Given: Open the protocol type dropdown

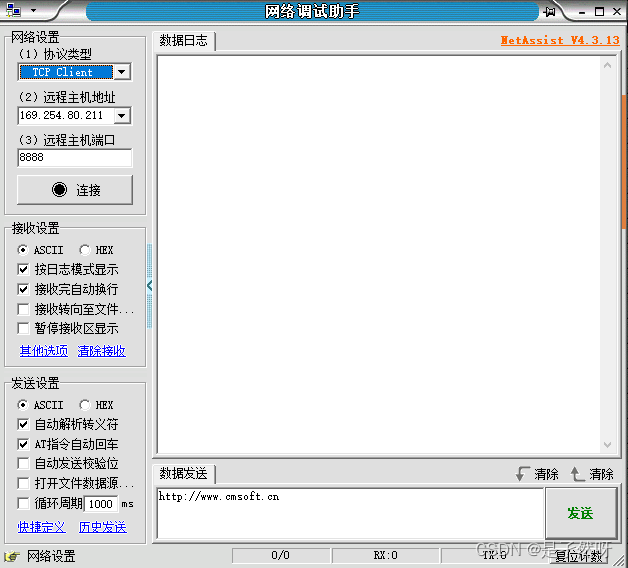Looking at the screenshot, I should coord(122,72).
